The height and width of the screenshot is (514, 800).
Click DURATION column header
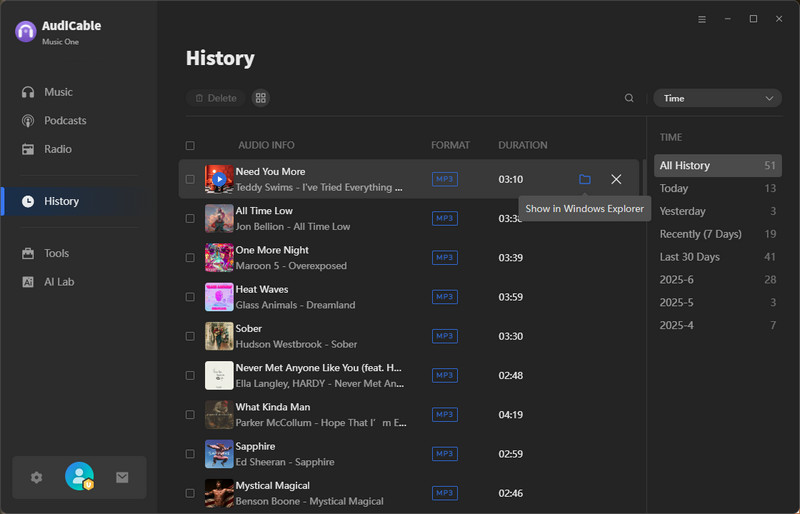[523, 145]
